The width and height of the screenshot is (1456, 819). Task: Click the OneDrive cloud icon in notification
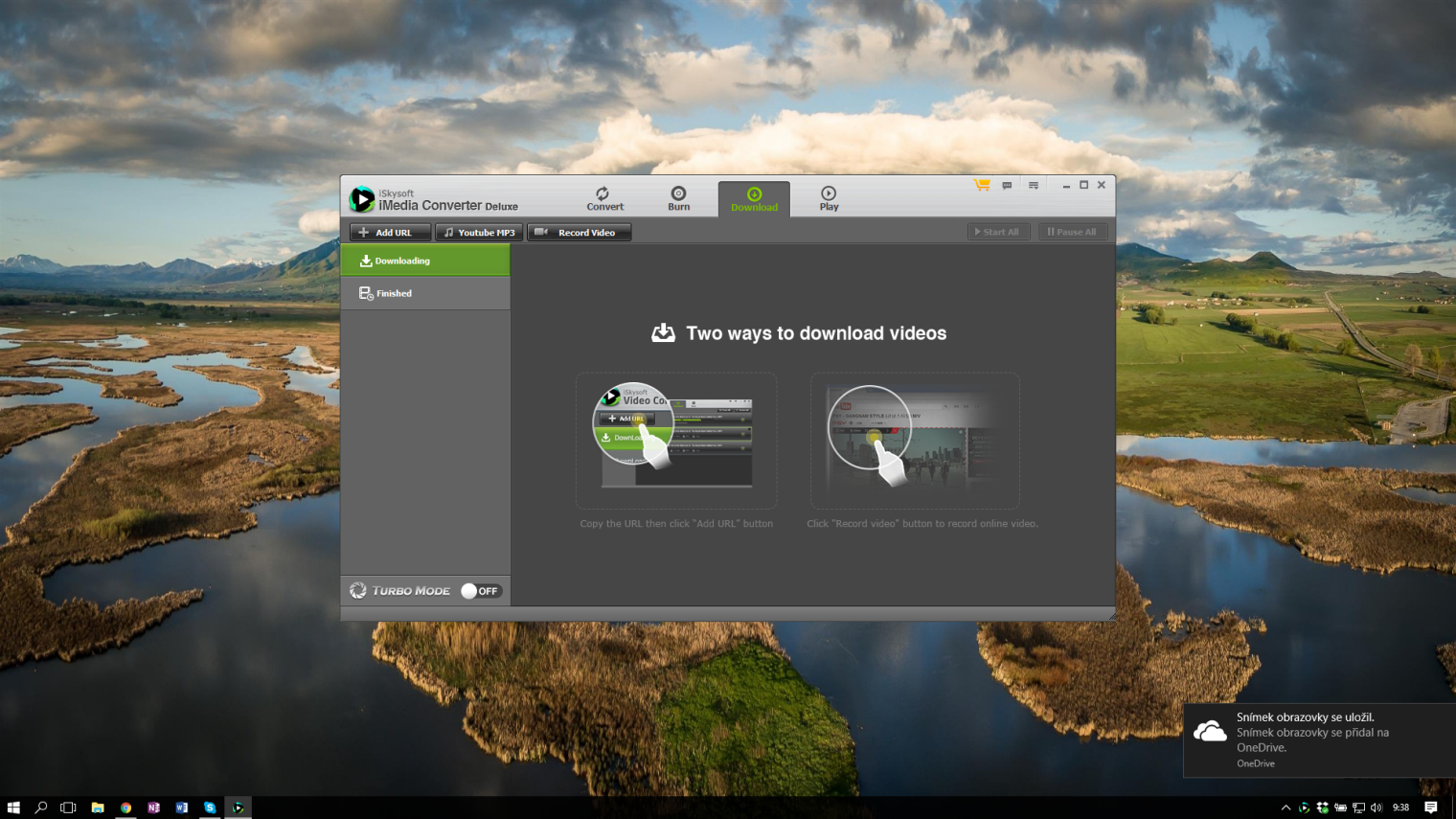1210,732
